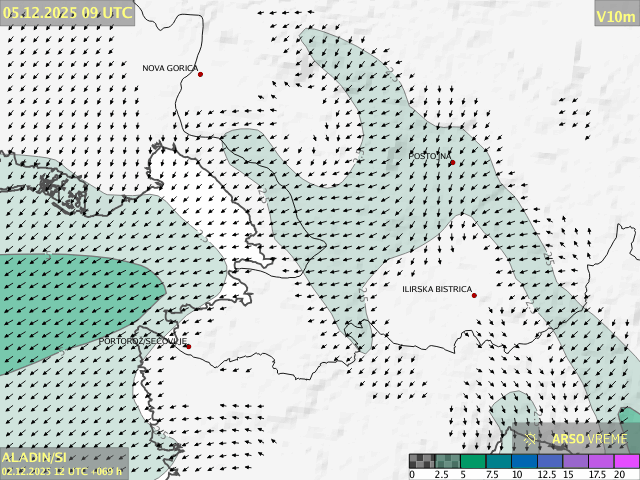Select the blue 10–12.5 legend swatch
Screen dimensions: 640x480
point(524,461)
